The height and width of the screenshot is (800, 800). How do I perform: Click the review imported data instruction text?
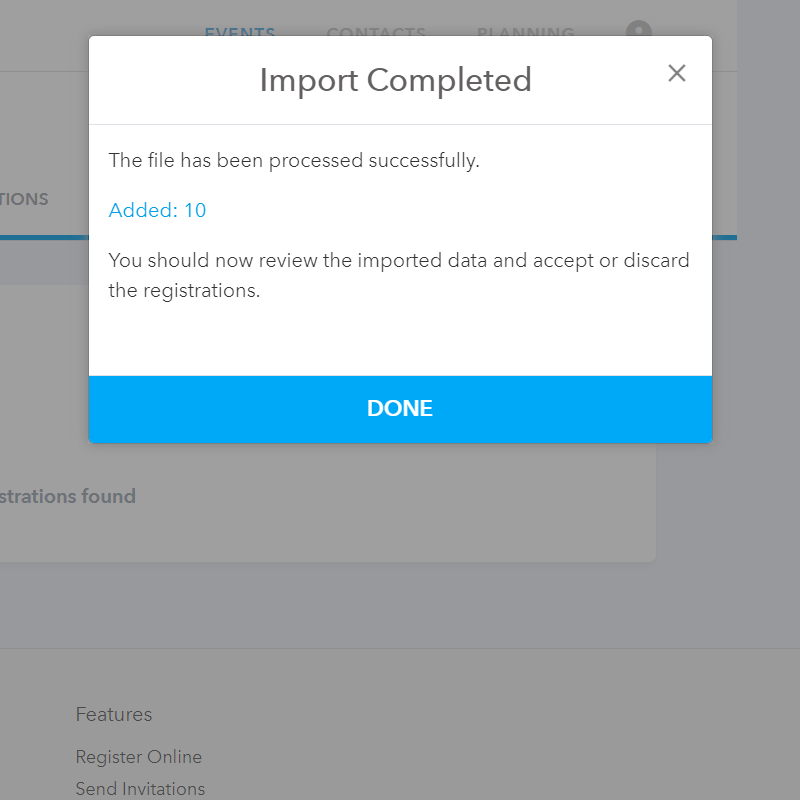coord(398,275)
